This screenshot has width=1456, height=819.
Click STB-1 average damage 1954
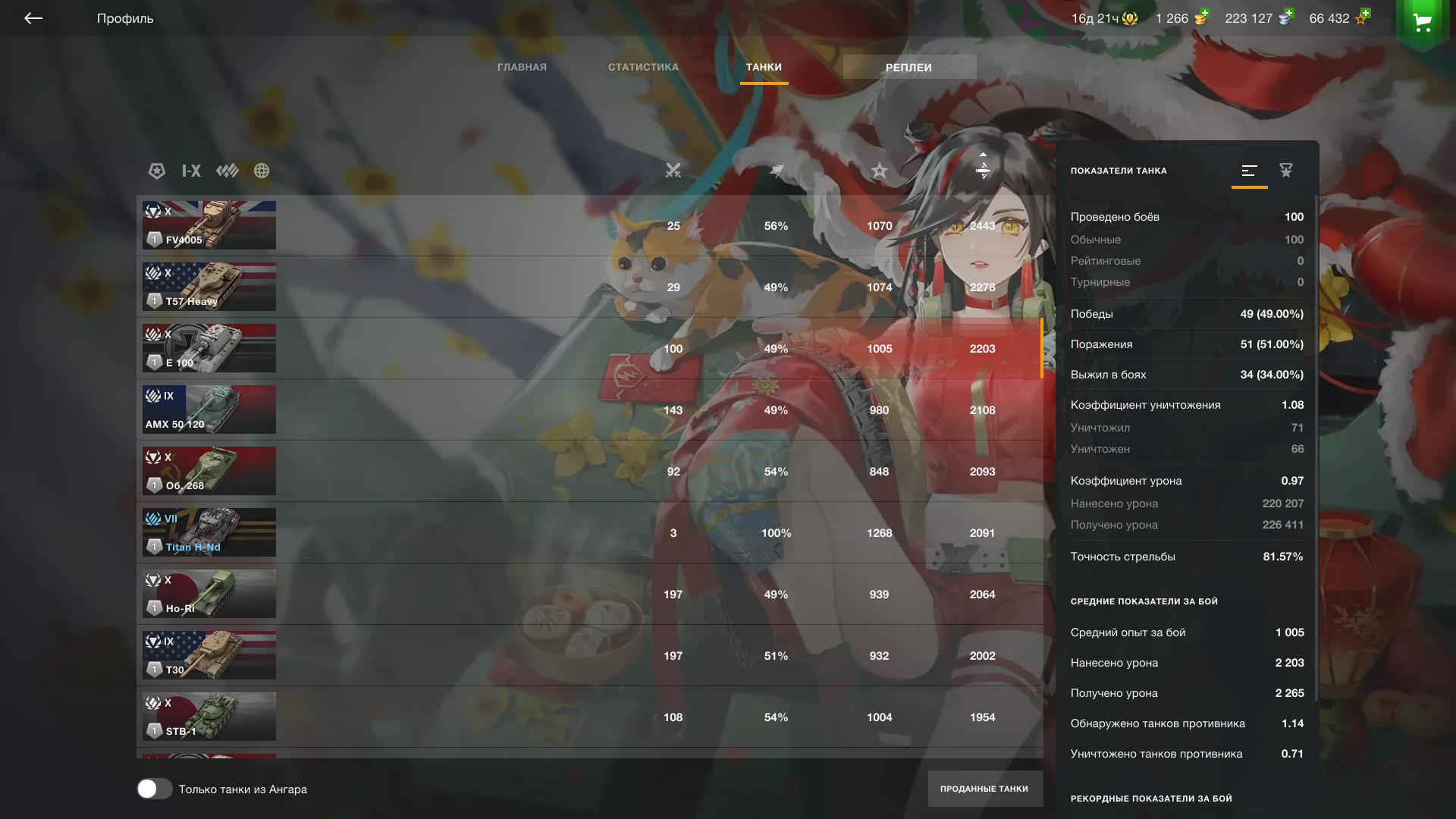[983, 717]
